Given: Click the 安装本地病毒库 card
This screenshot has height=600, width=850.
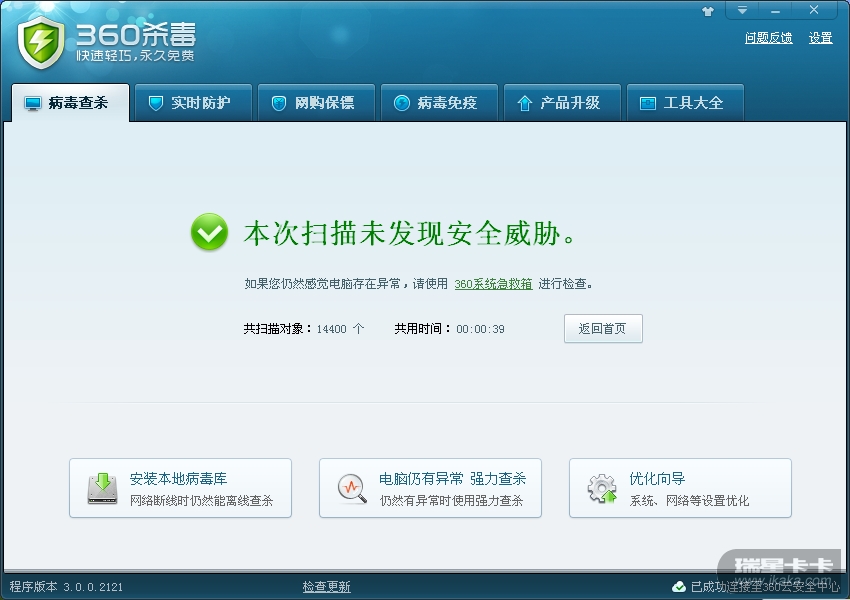Looking at the screenshot, I should pyautogui.click(x=181, y=488).
